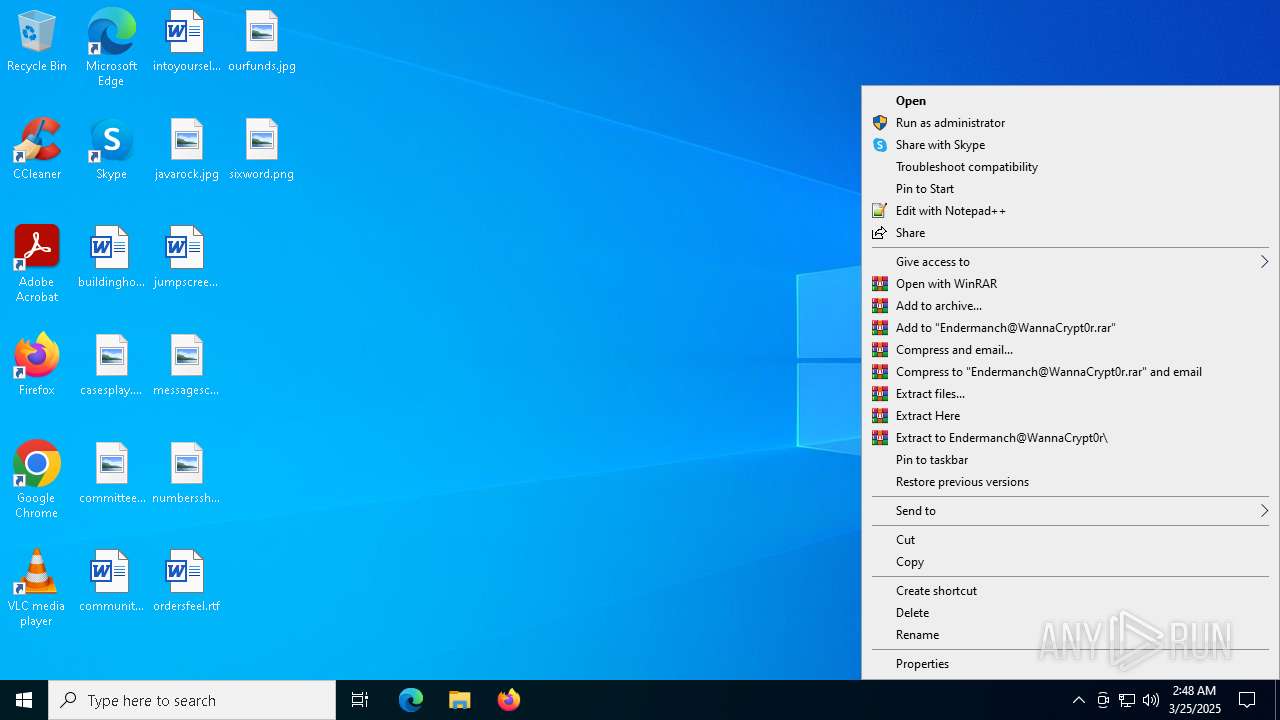
Task: Open VLC media player shortcut
Action: [37, 588]
